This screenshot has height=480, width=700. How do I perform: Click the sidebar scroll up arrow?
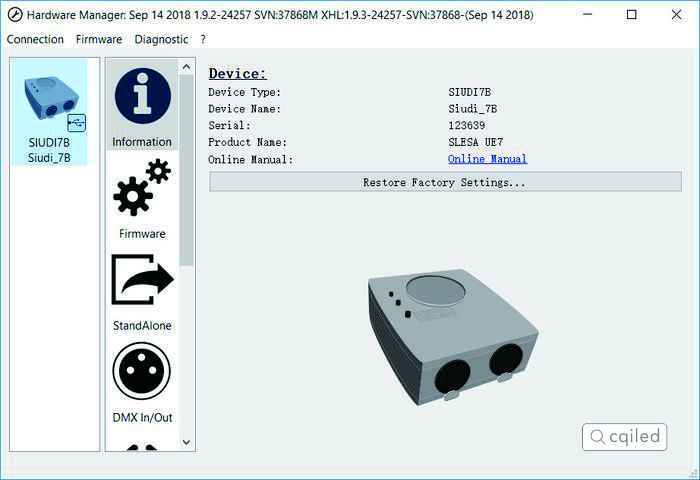click(x=187, y=67)
